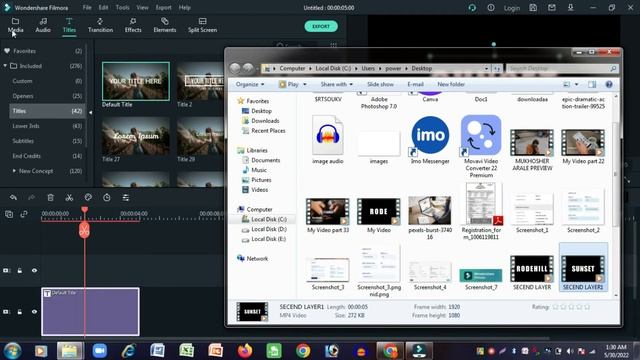
Task: Click the mail message icon in title bar
Action: tap(552, 7)
